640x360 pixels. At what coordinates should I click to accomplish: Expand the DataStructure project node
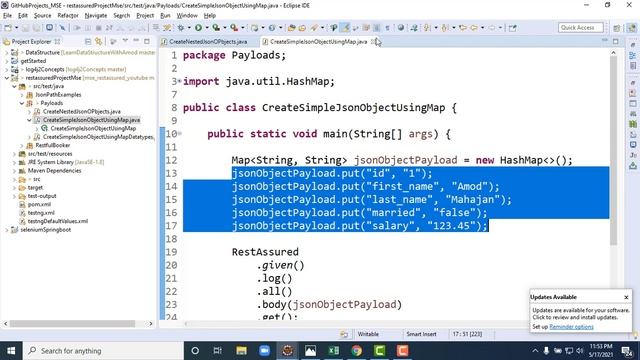point(7,53)
